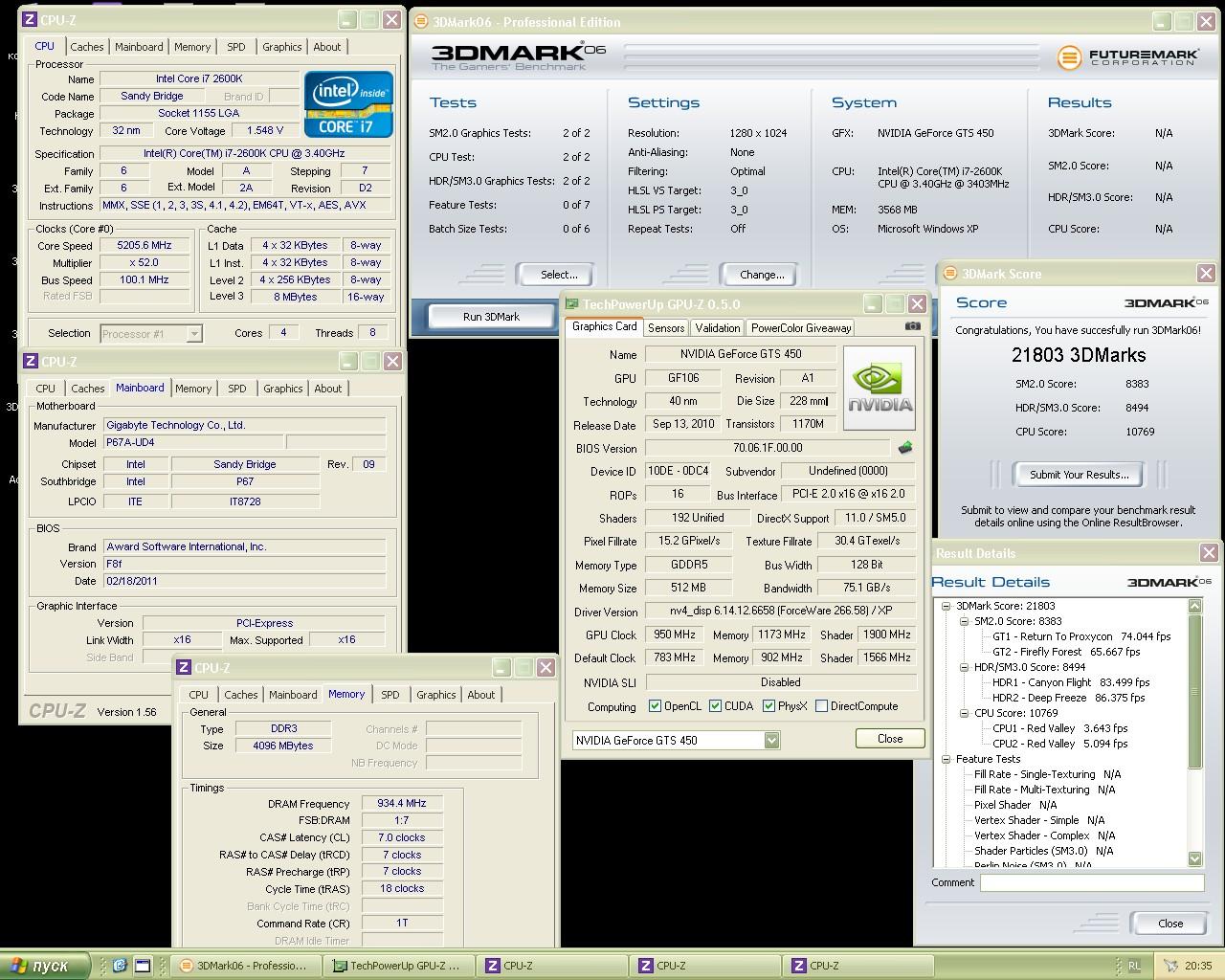Select CPU2 - Red Valley result row
The image size is (1225, 980).
coord(1059,744)
